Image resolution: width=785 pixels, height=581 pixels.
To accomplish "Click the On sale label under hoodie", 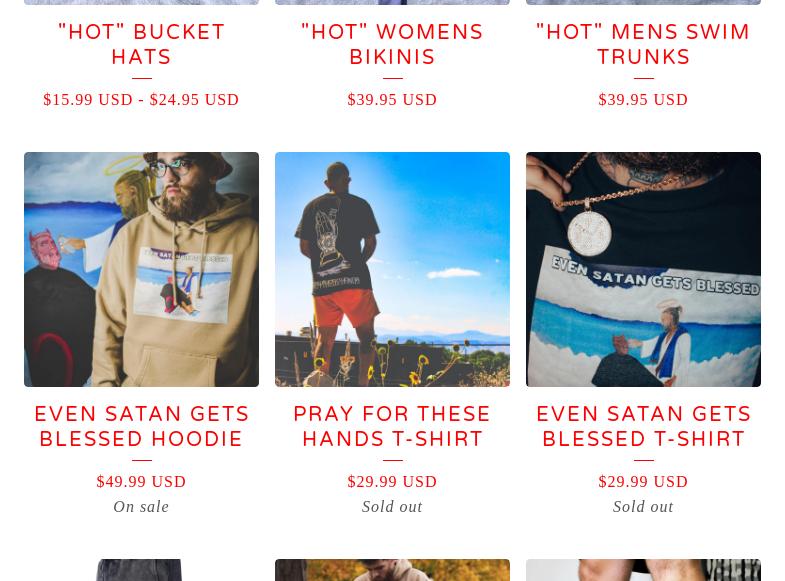I will [x=141, y=506].
